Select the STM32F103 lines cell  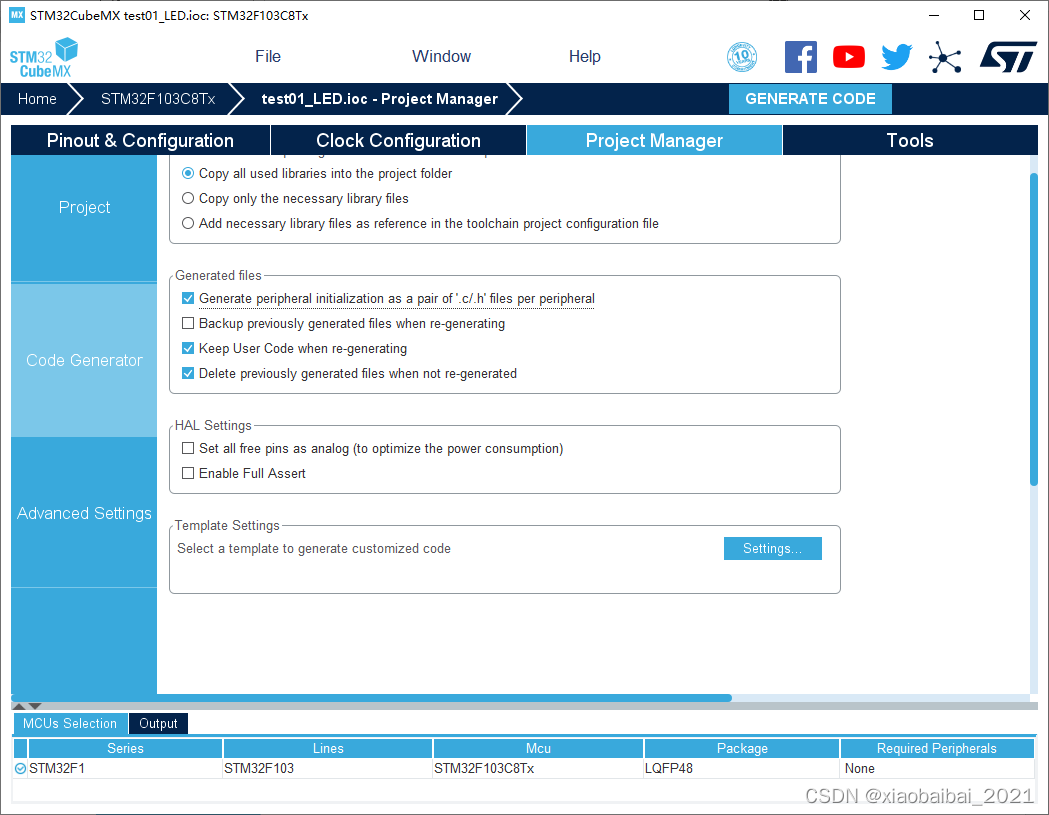tap(328, 768)
